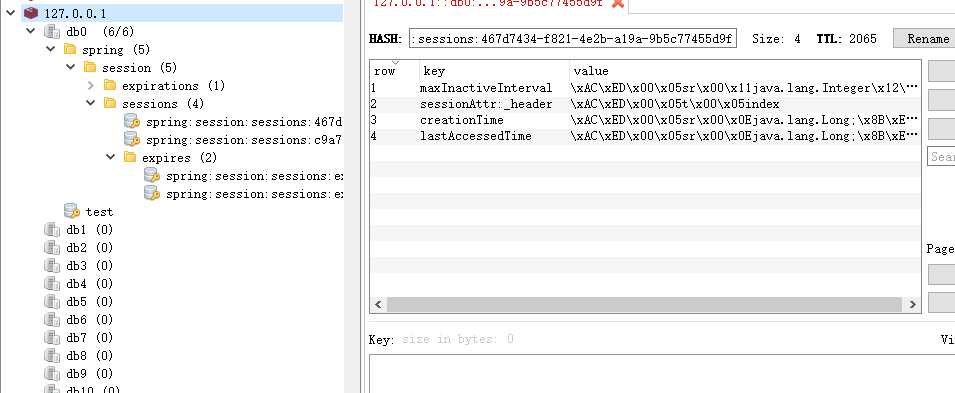The height and width of the screenshot is (393, 955).
Task: Click the search field beside the table
Action: coord(941,157)
